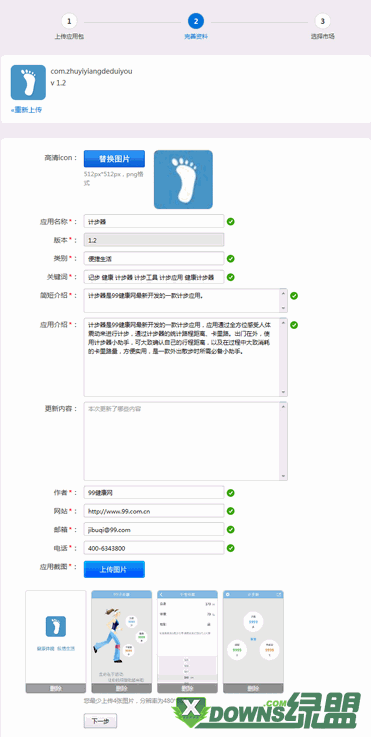Click step 1 upload package circle

pos(69,21)
